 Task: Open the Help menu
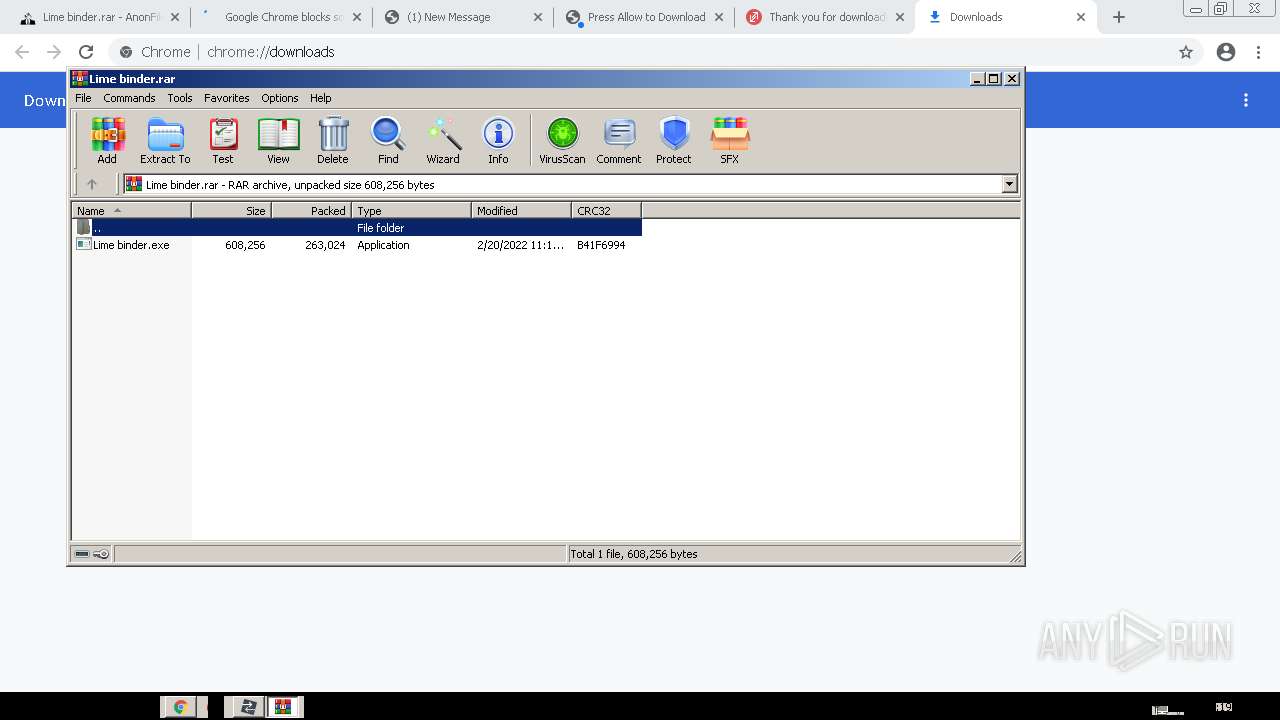click(x=321, y=98)
